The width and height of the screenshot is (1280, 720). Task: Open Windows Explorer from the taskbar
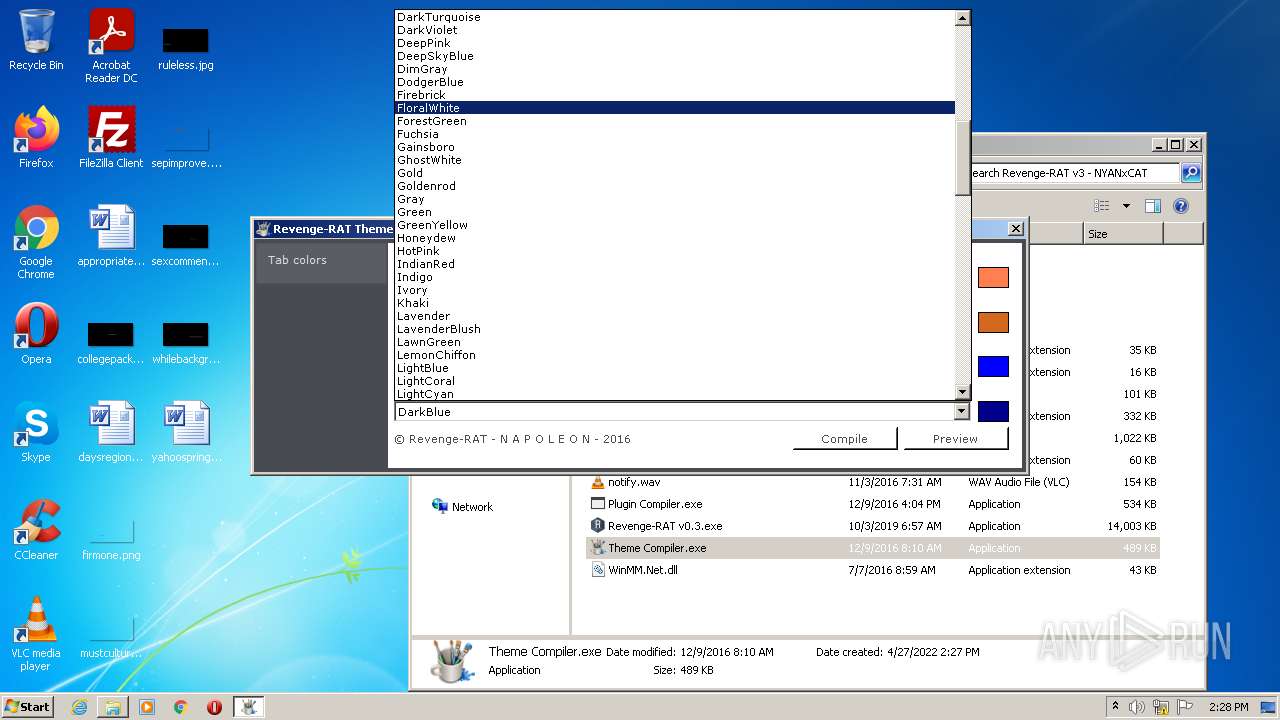point(113,707)
